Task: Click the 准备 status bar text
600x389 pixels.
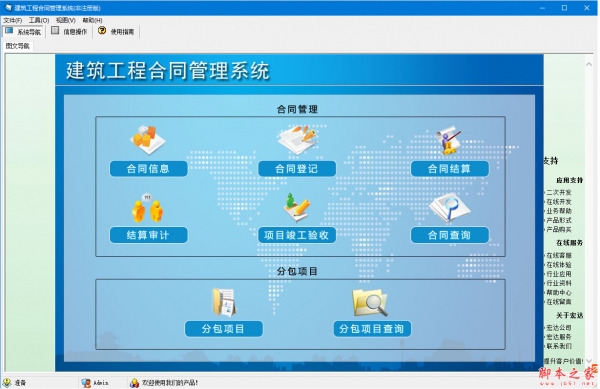Action: tap(20, 382)
